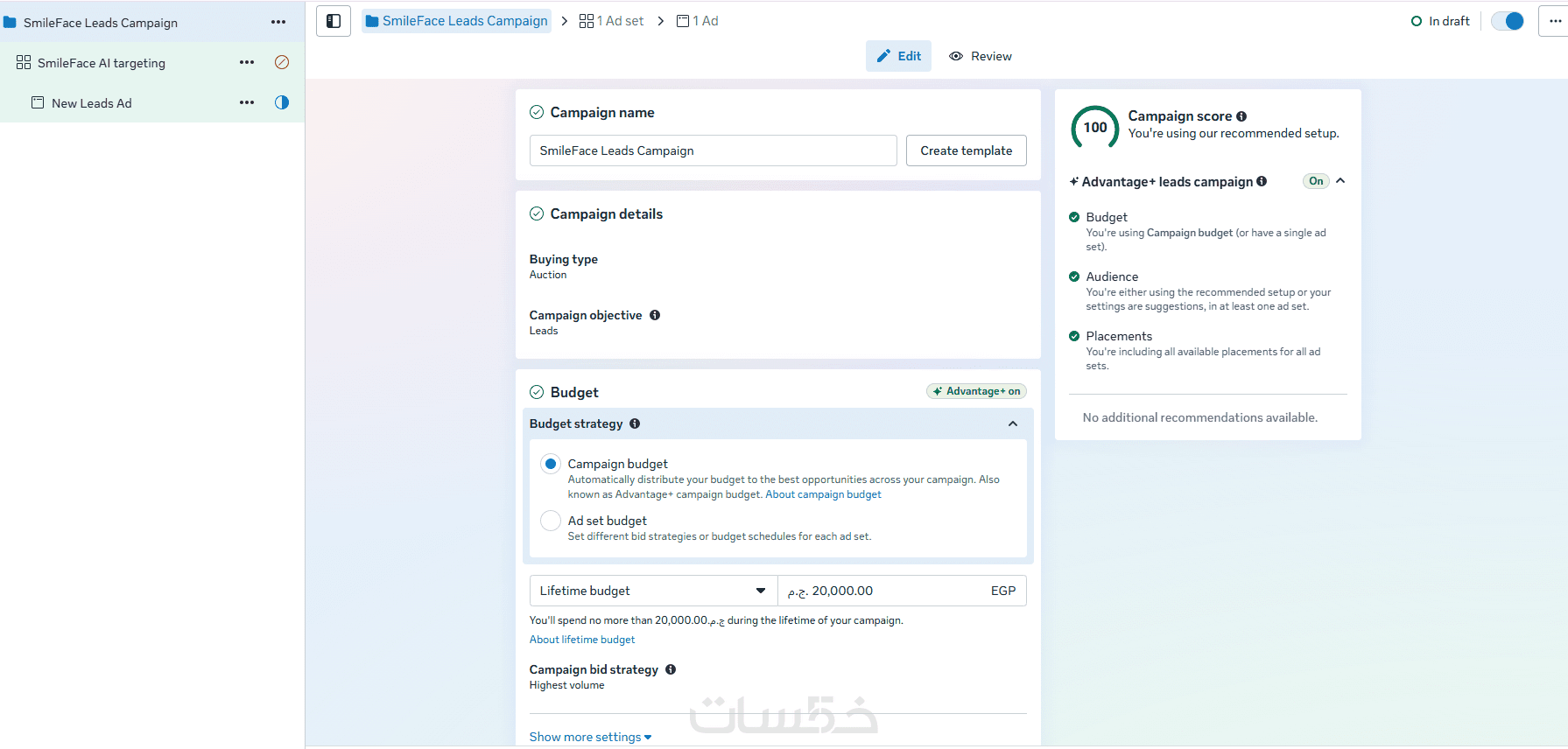The image size is (1568, 749).
Task: Open options menu for New Leads Ad
Action: (x=247, y=102)
